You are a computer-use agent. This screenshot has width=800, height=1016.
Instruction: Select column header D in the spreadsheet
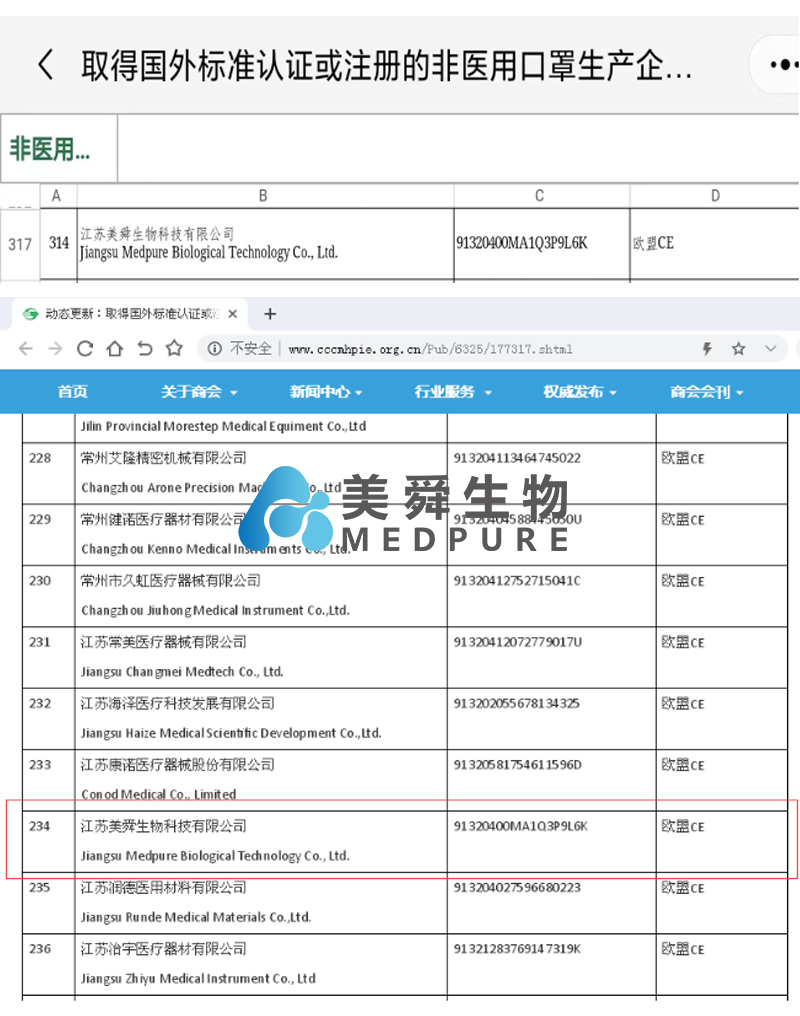[x=714, y=196]
